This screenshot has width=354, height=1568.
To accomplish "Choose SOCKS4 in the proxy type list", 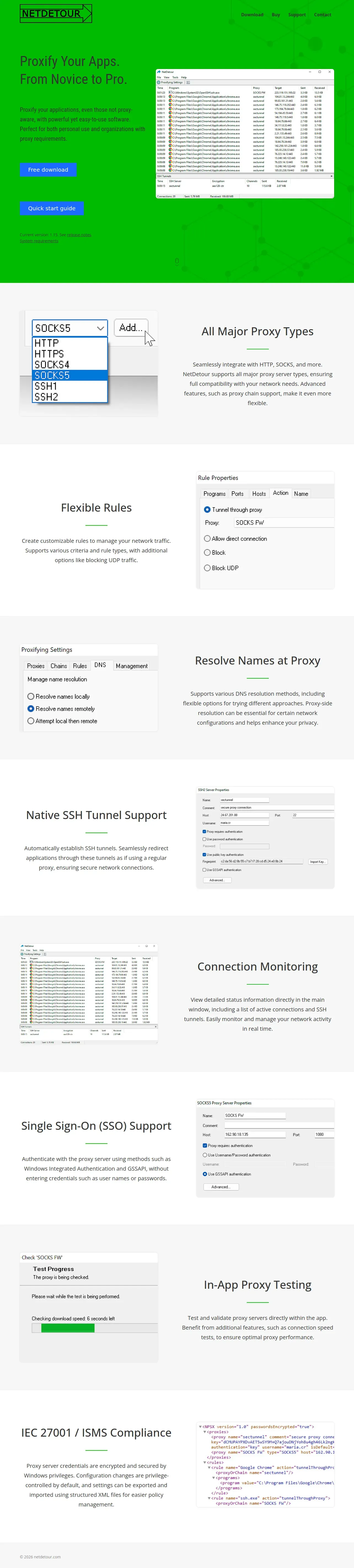I will (x=70, y=365).
